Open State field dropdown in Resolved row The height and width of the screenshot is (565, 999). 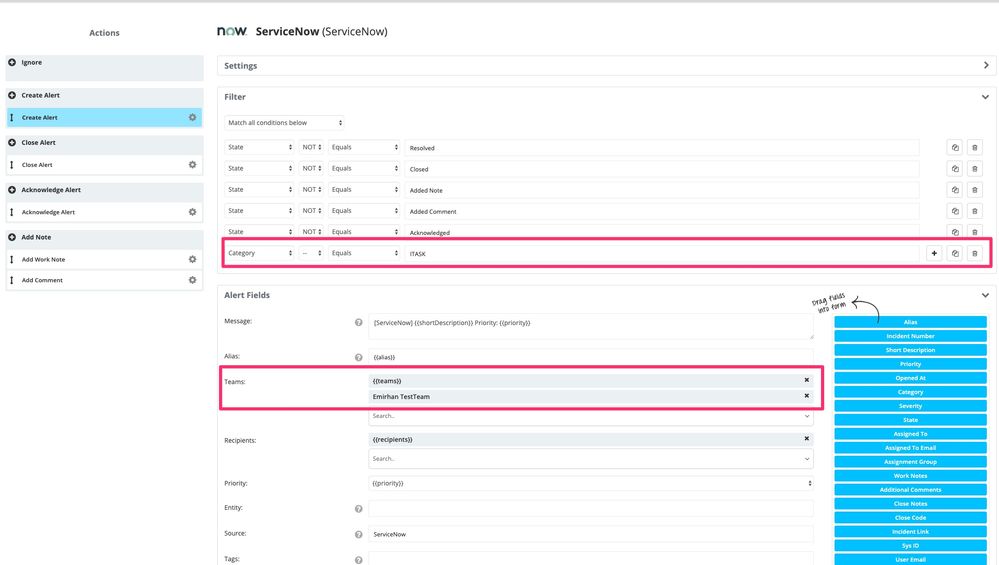click(x=259, y=147)
